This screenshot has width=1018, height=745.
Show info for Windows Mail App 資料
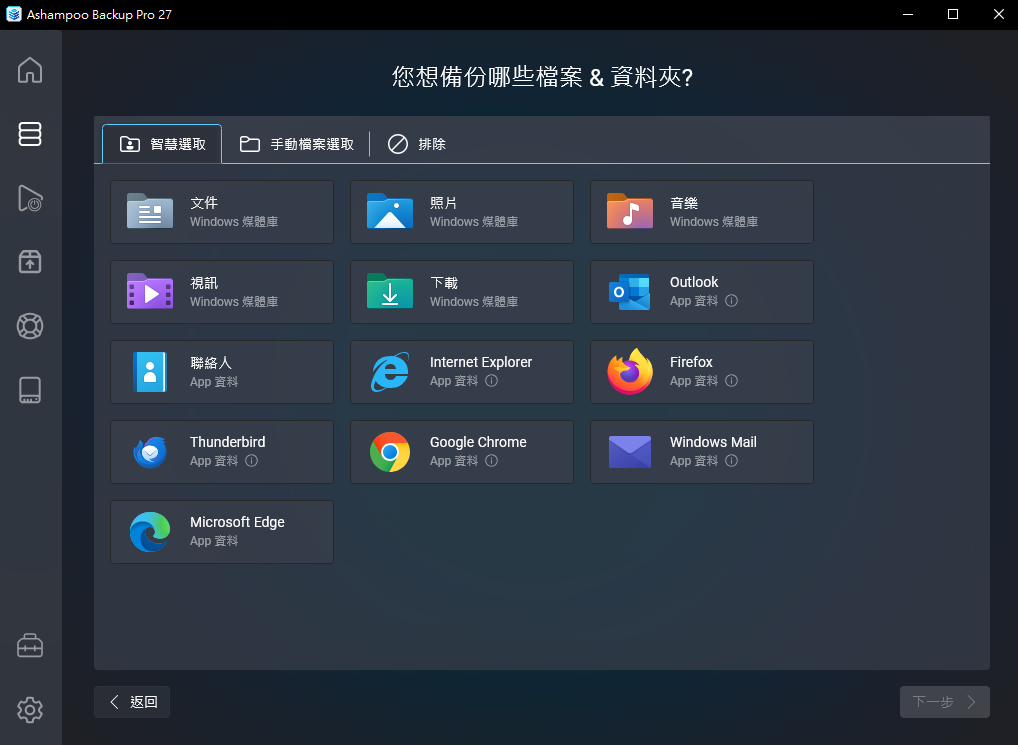[731, 460]
